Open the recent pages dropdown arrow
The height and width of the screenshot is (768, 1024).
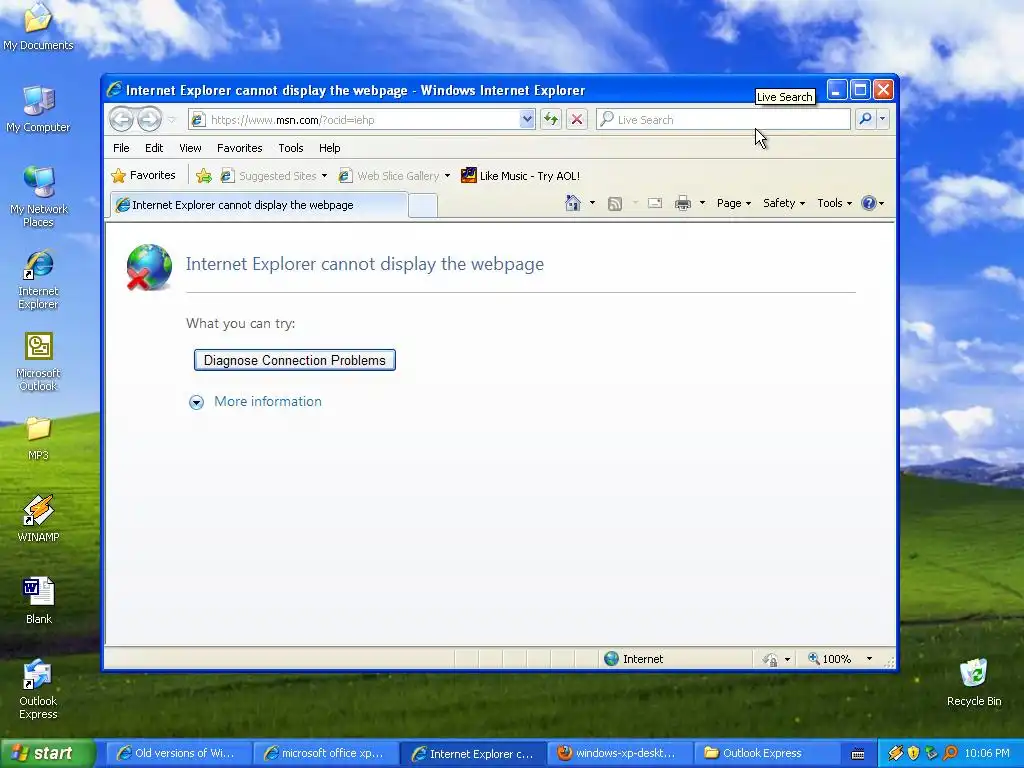pyautogui.click(x=172, y=120)
